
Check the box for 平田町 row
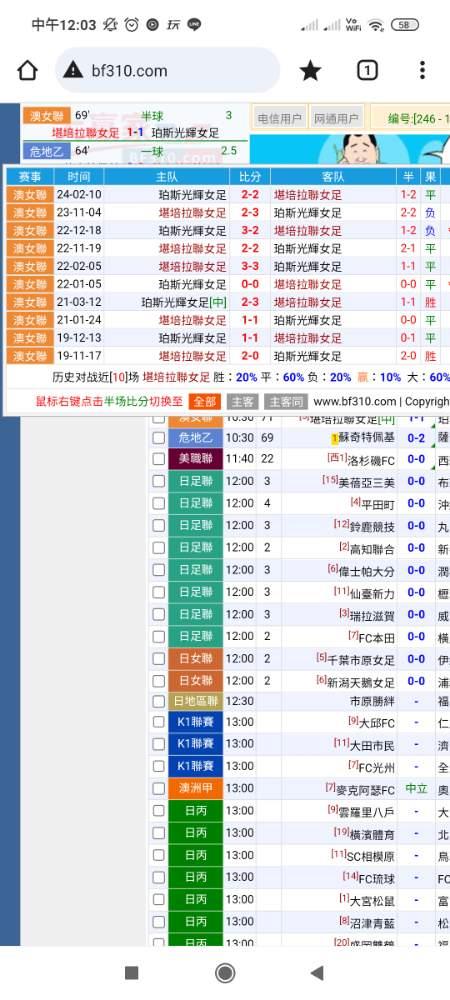(x=159, y=504)
